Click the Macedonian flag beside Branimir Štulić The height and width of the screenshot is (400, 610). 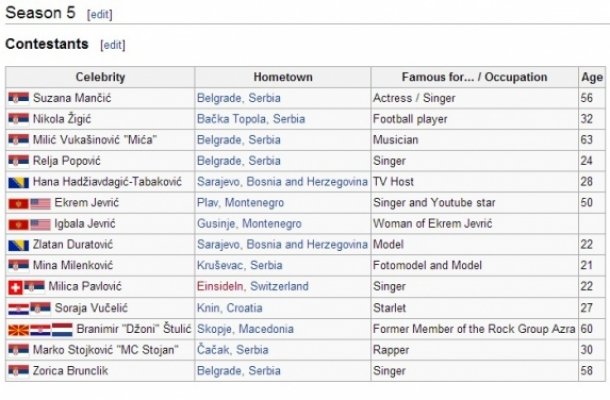click(18, 329)
